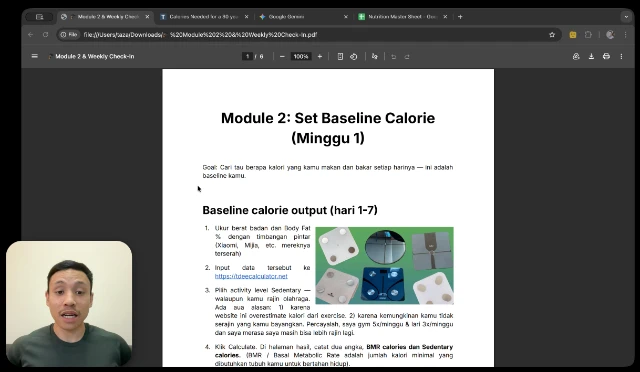This screenshot has width=640, height=372.
Task: Click the smart scales image in the PDF
Action: 384,265
